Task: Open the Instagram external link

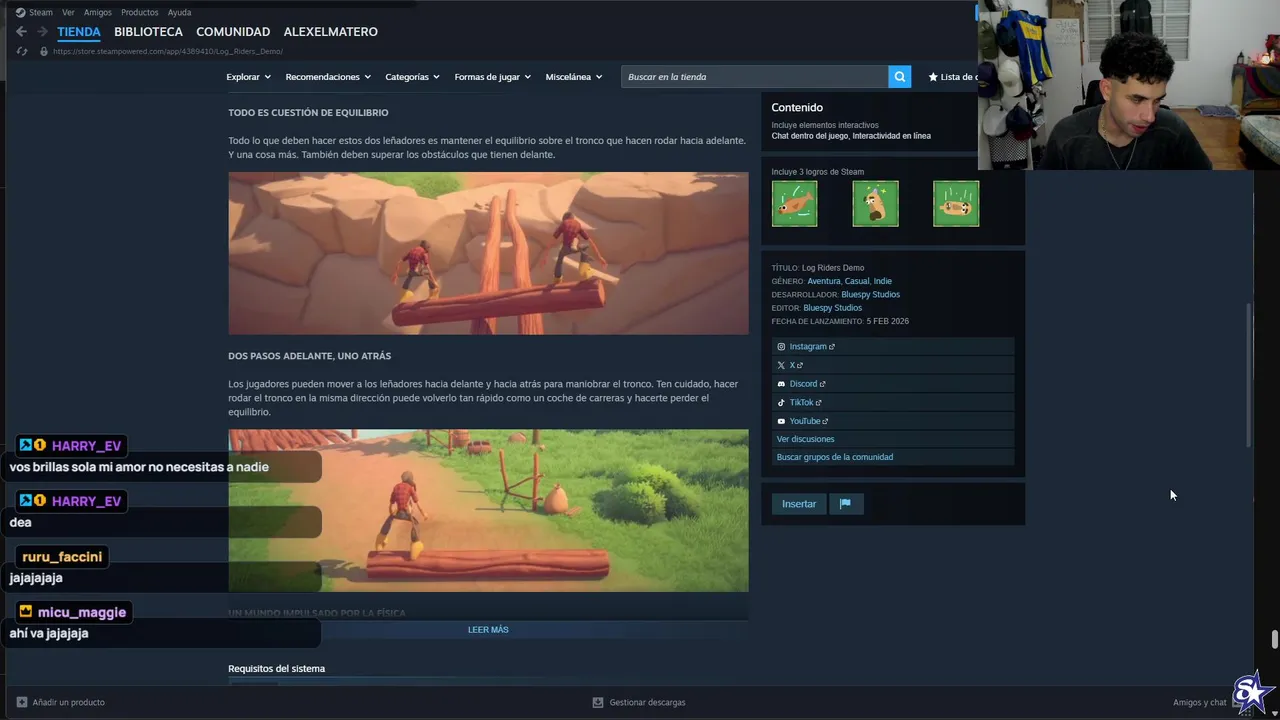Action: (893, 347)
